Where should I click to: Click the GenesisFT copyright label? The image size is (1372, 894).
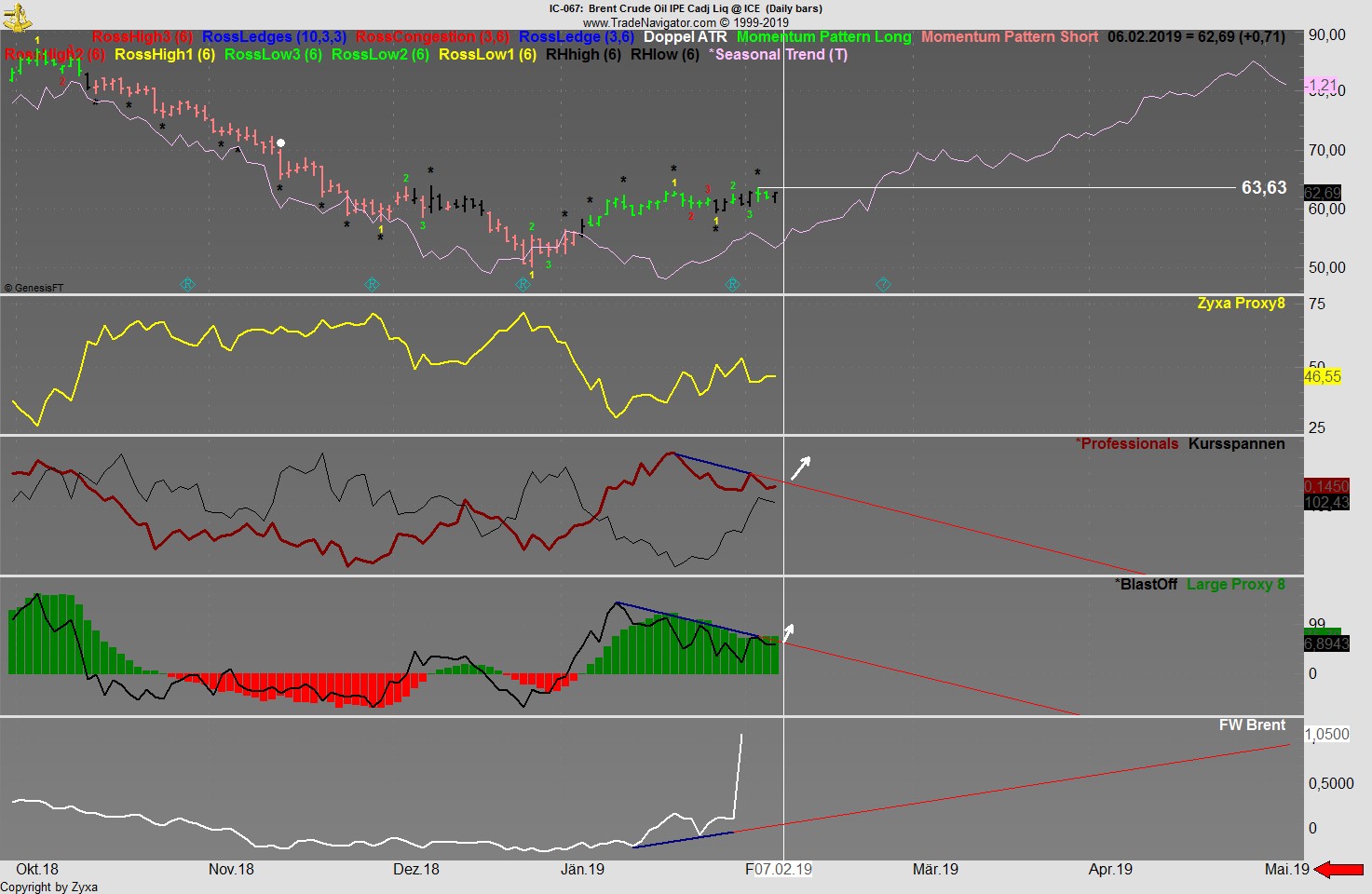point(34,287)
